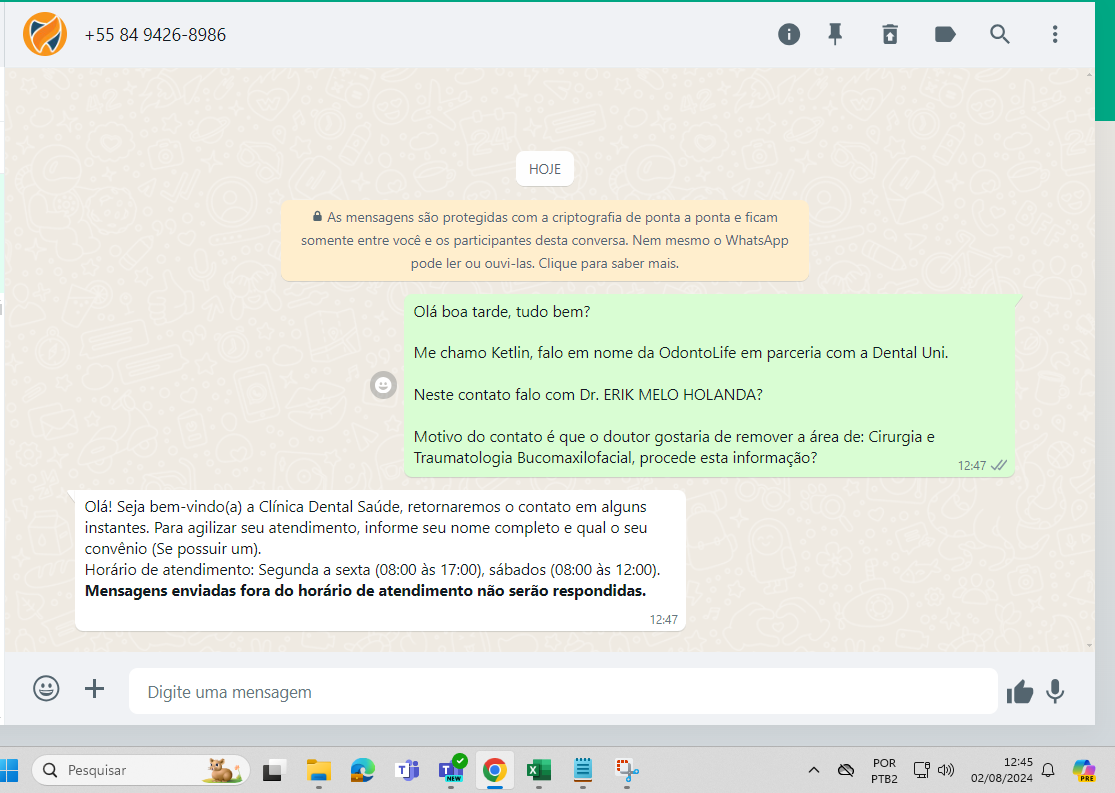Click contact number +55 84 9426-8986

point(155,35)
